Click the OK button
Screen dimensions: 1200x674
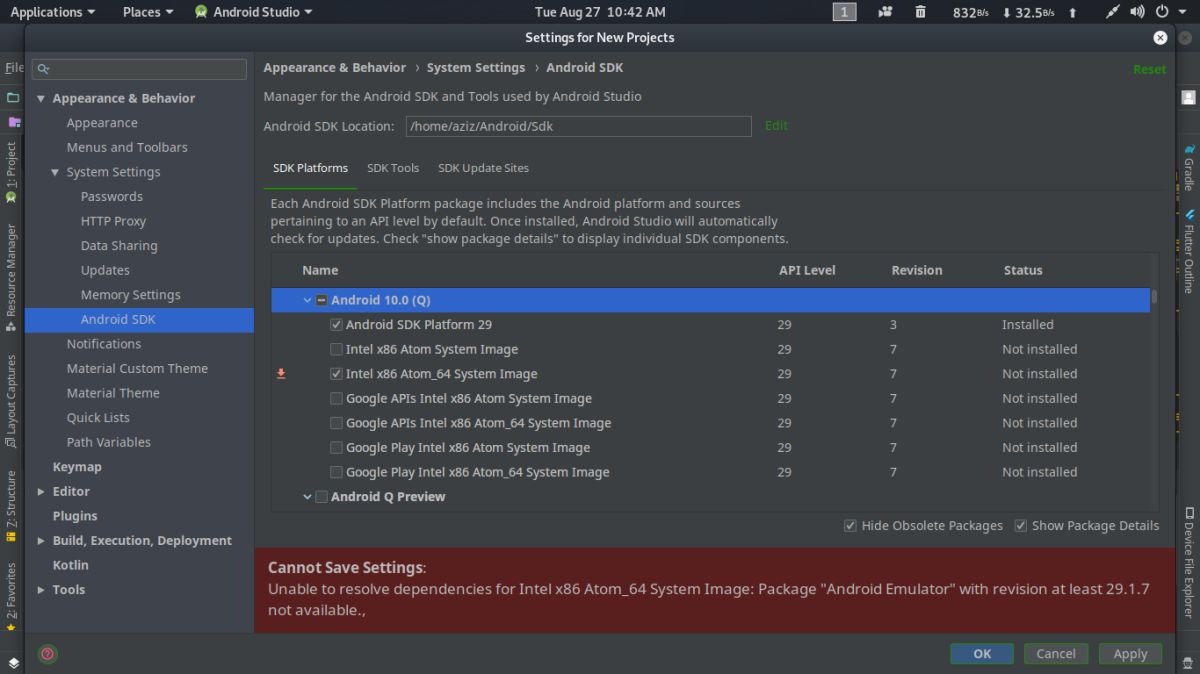coord(982,654)
